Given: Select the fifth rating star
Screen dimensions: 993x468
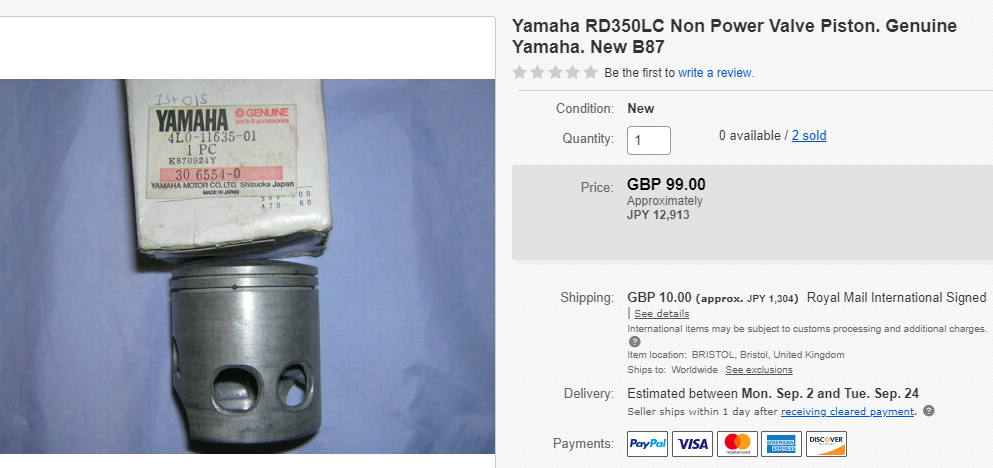Looking at the screenshot, I should pos(590,72).
